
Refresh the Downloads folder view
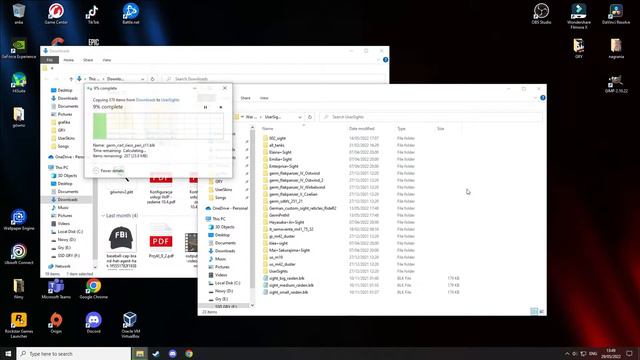[x=153, y=79]
